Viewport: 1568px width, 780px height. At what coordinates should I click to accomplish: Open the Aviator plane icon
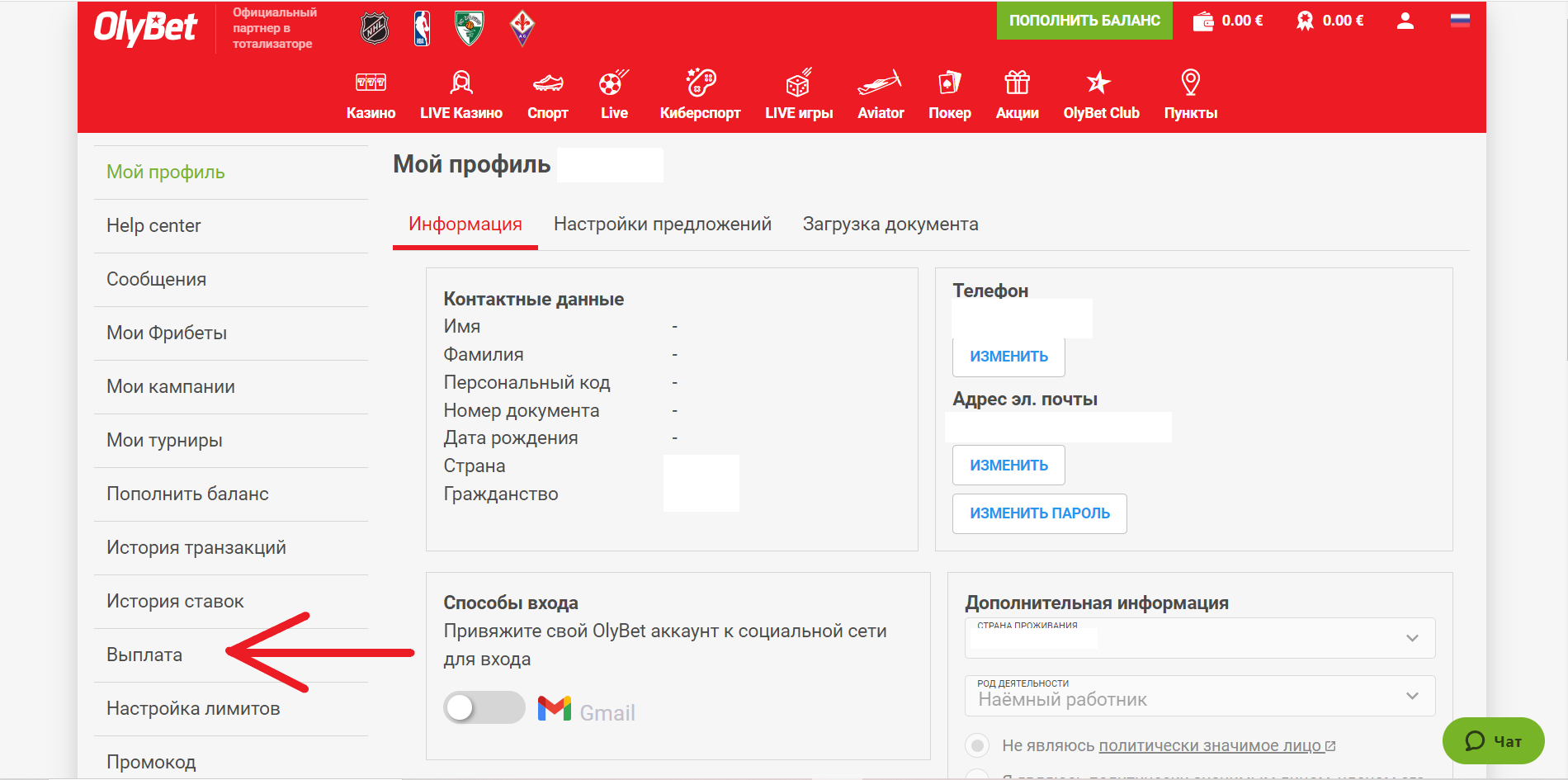[881, 82]
